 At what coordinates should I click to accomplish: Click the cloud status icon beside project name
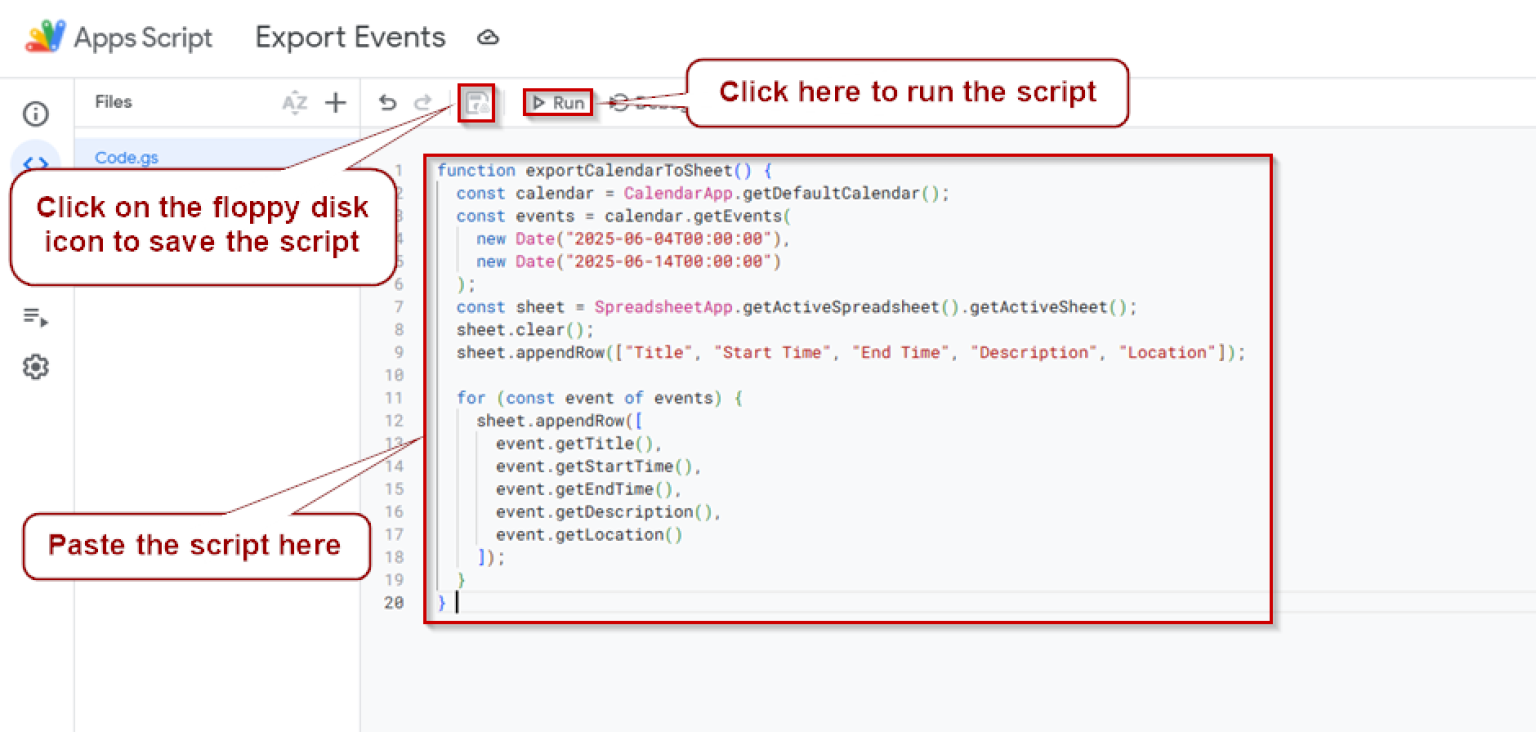pyautogui.click(x=487, y=37)
